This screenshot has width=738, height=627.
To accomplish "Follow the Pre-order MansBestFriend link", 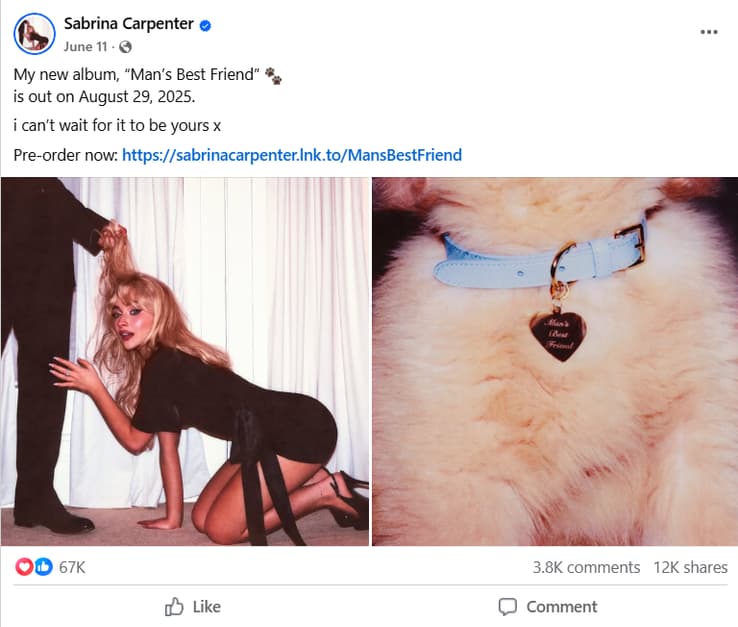I will coord(291,155).
